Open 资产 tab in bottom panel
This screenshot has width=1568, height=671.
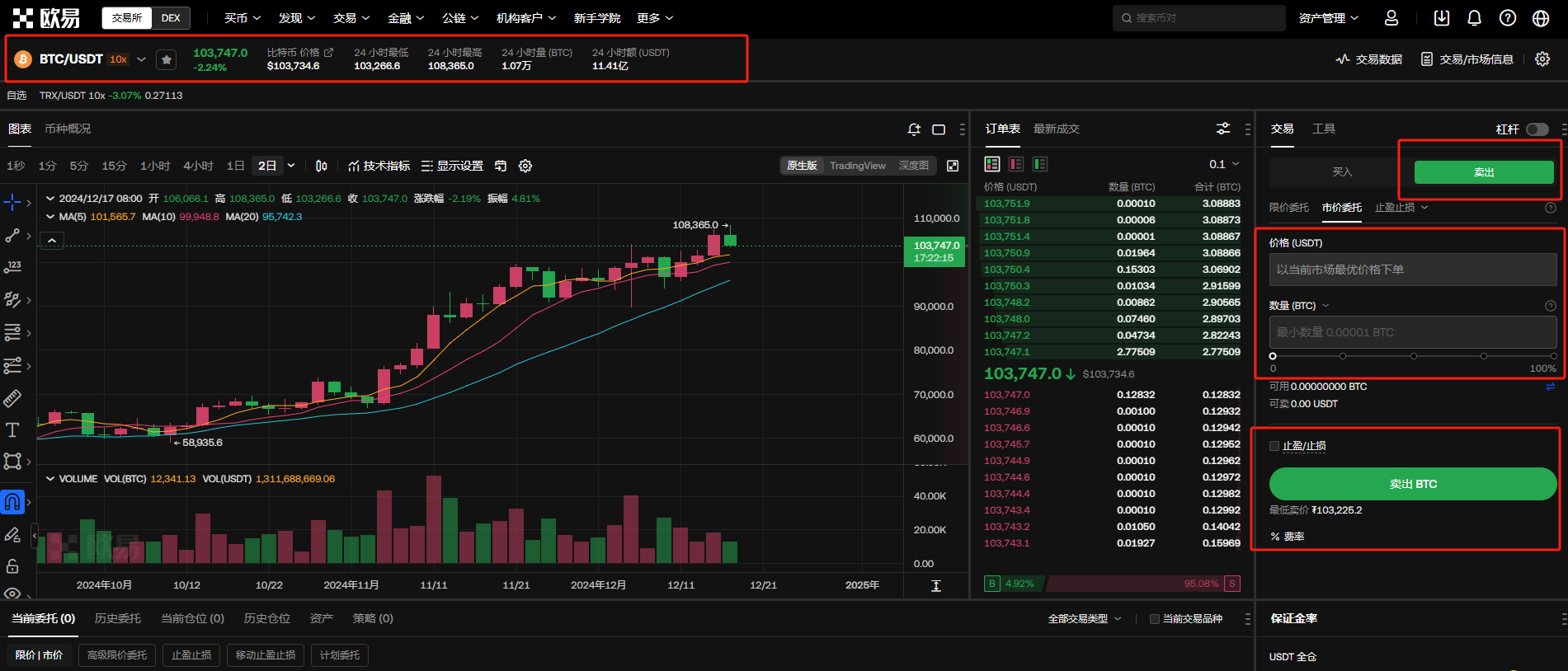pos(322,619)
